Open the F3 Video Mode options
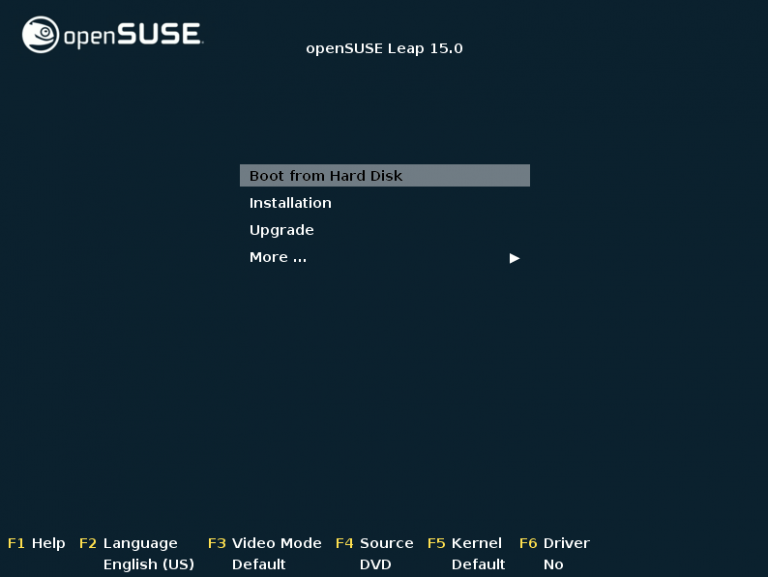The image size is (768, 577). [264, 543]
